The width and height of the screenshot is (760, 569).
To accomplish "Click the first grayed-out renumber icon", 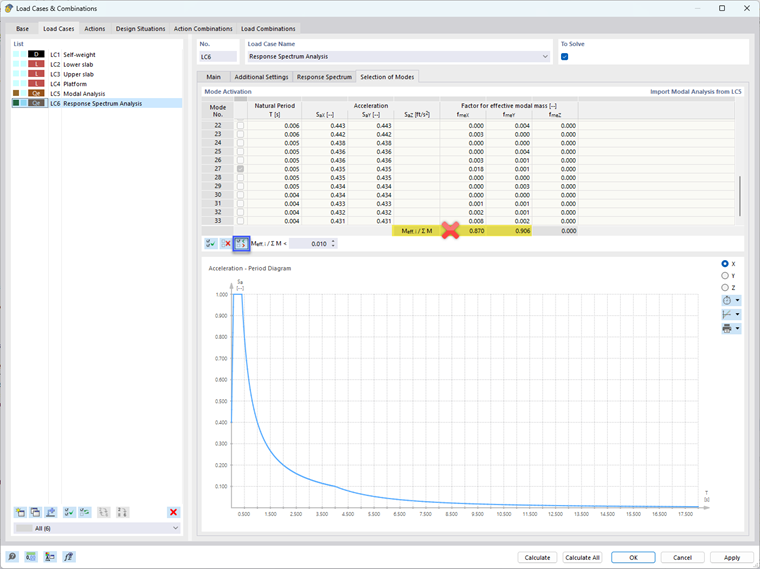I will pos(103,512).
